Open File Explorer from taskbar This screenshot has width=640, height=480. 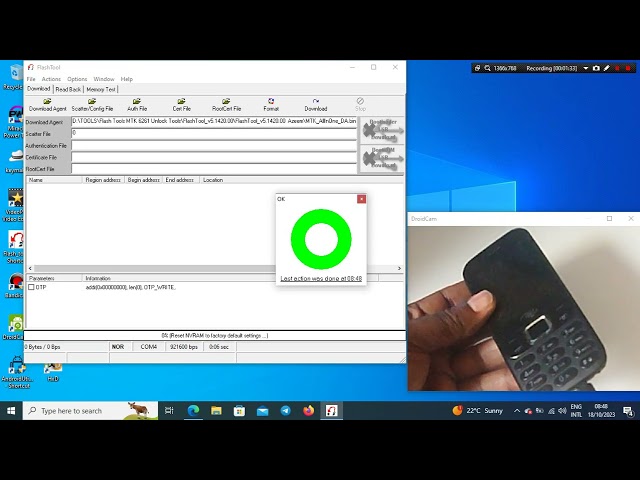coord(216,411)
